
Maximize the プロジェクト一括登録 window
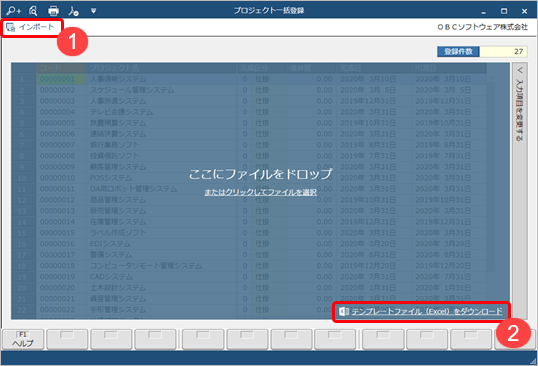click(x=504, y=11)
